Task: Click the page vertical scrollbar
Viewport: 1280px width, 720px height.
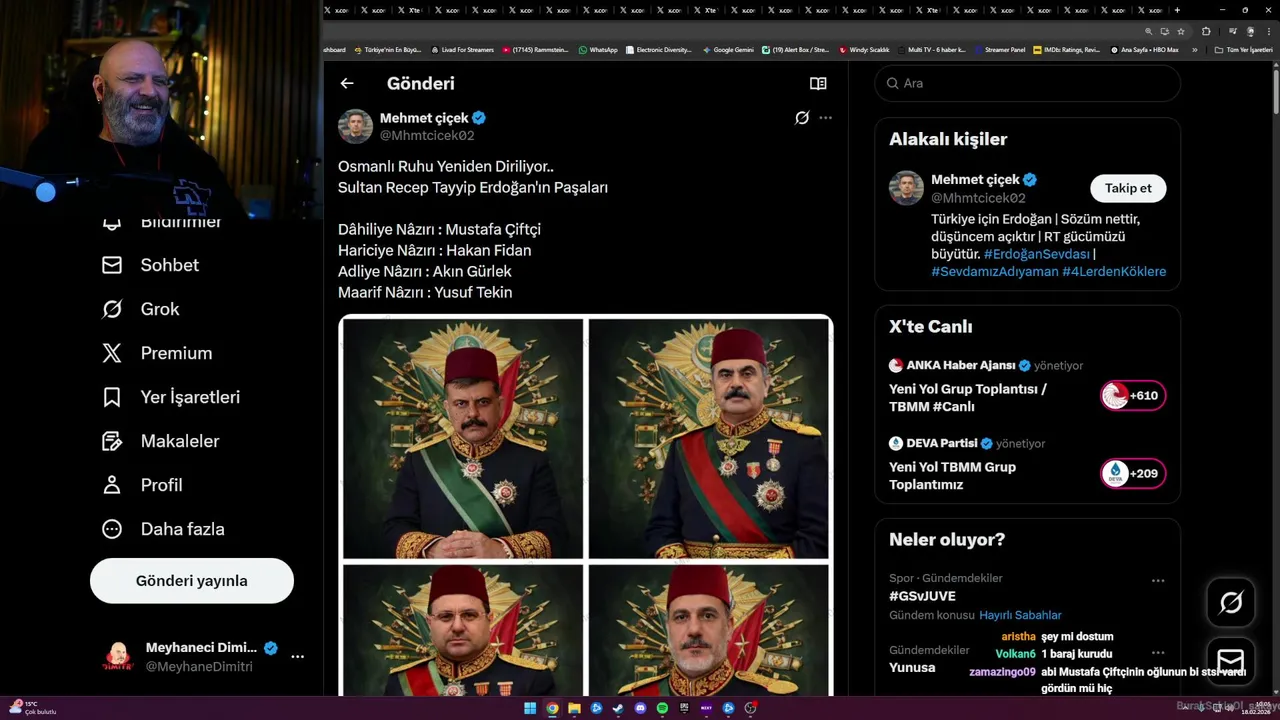Action: click(x=1275, y=90)
